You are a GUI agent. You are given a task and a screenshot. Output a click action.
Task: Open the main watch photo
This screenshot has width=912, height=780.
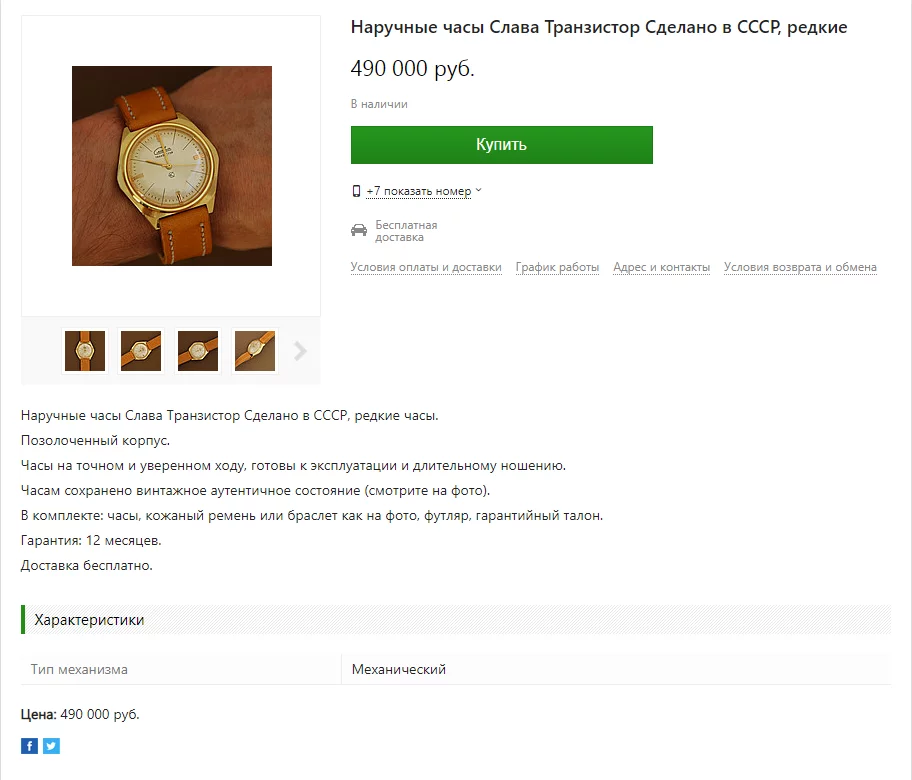coord(172,166)
